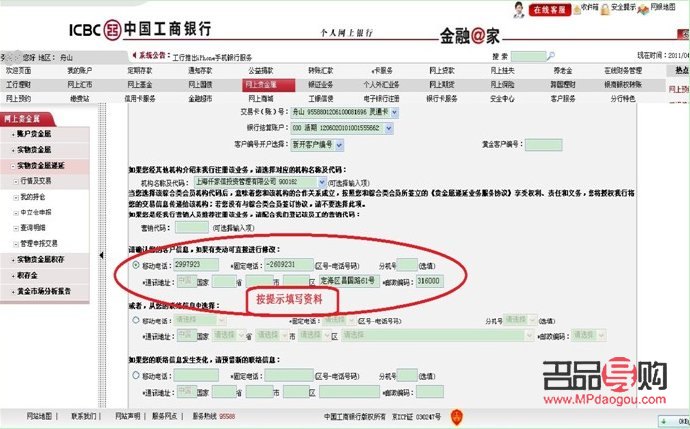Click mobile phone field containing 2997923

point(196,265)
